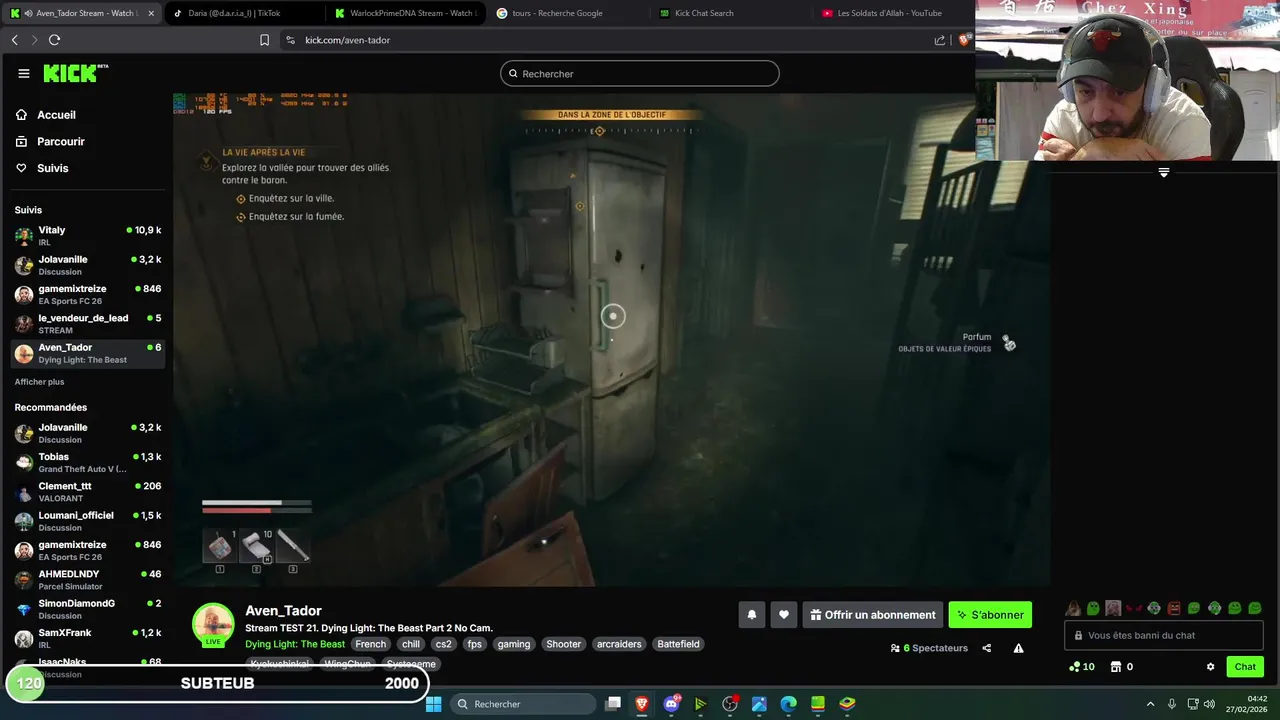Open le_vendeur_de_lead channel in sidebar

click(88, 324)
